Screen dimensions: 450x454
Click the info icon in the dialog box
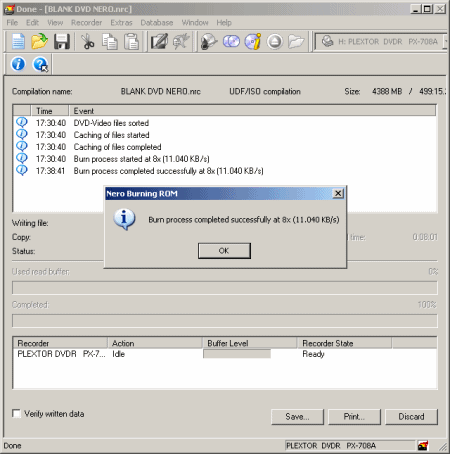pos(124,219)
